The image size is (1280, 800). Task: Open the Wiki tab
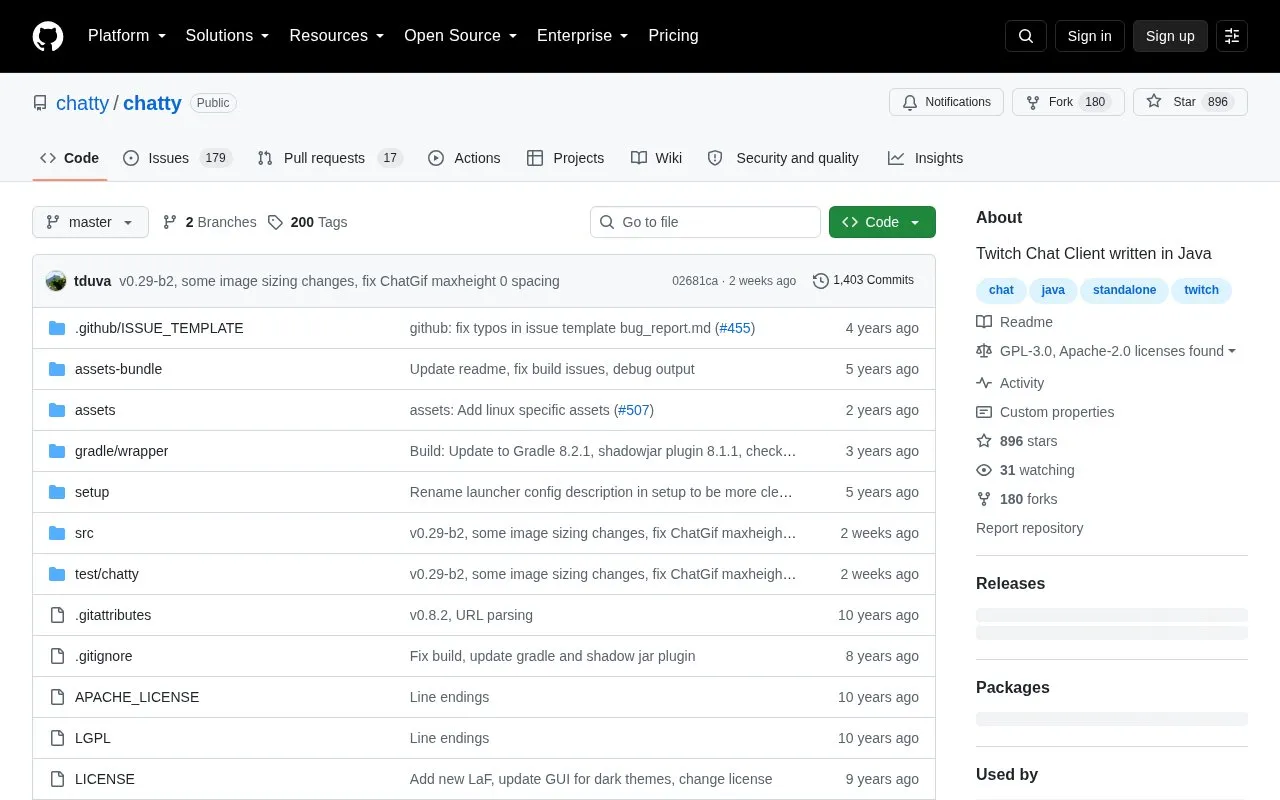pos(656,158)
